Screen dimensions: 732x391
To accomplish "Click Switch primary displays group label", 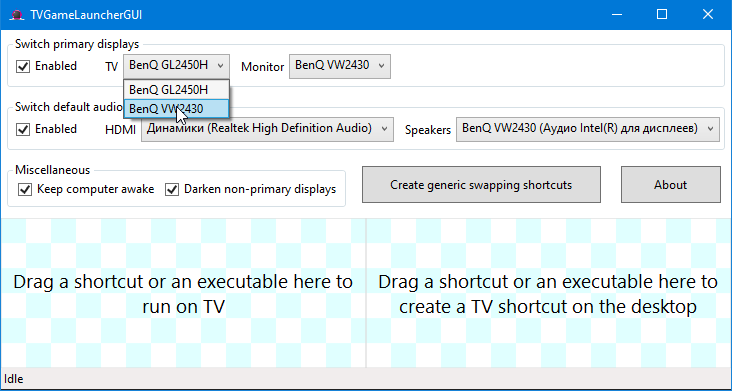I will 77,44.
